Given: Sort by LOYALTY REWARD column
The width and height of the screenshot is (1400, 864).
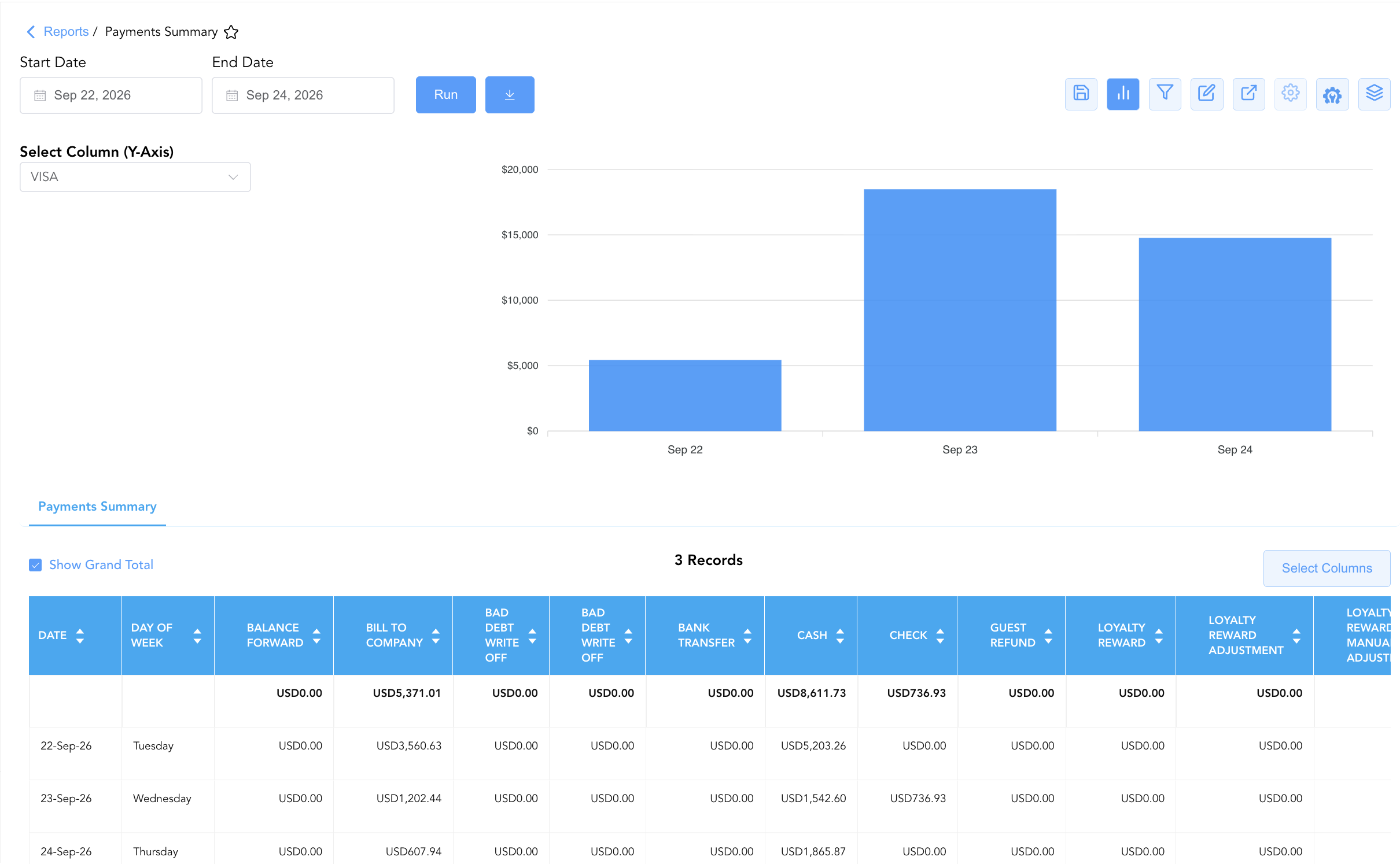Looking at the screenshot, I should coord(1159,636).
